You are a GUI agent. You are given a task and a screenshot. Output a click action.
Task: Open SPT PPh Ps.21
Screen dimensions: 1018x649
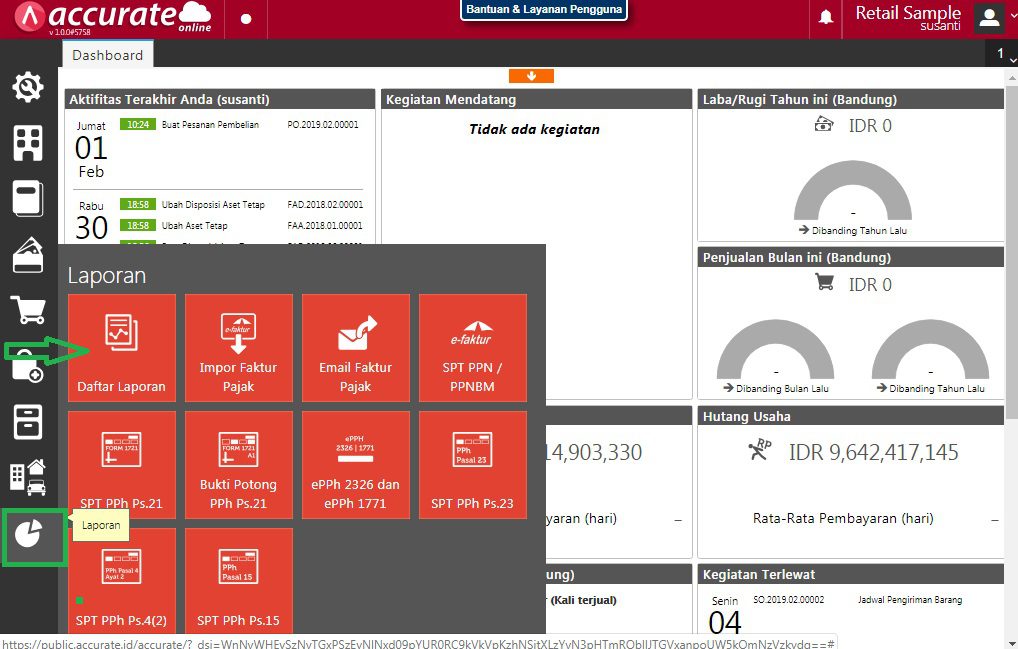121,464
